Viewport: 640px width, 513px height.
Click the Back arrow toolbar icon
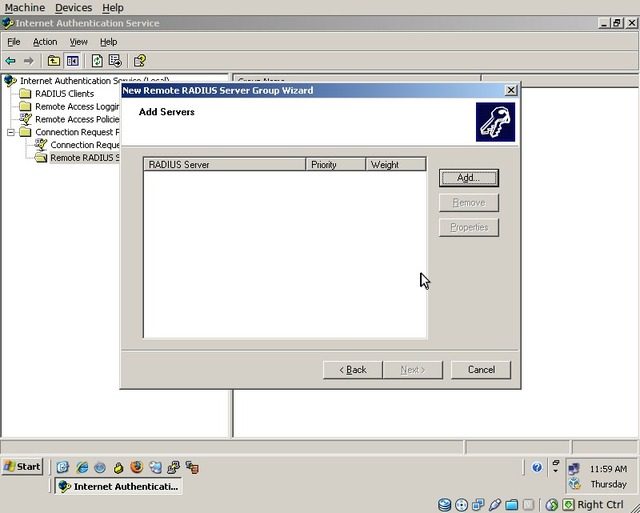[11, 61]
